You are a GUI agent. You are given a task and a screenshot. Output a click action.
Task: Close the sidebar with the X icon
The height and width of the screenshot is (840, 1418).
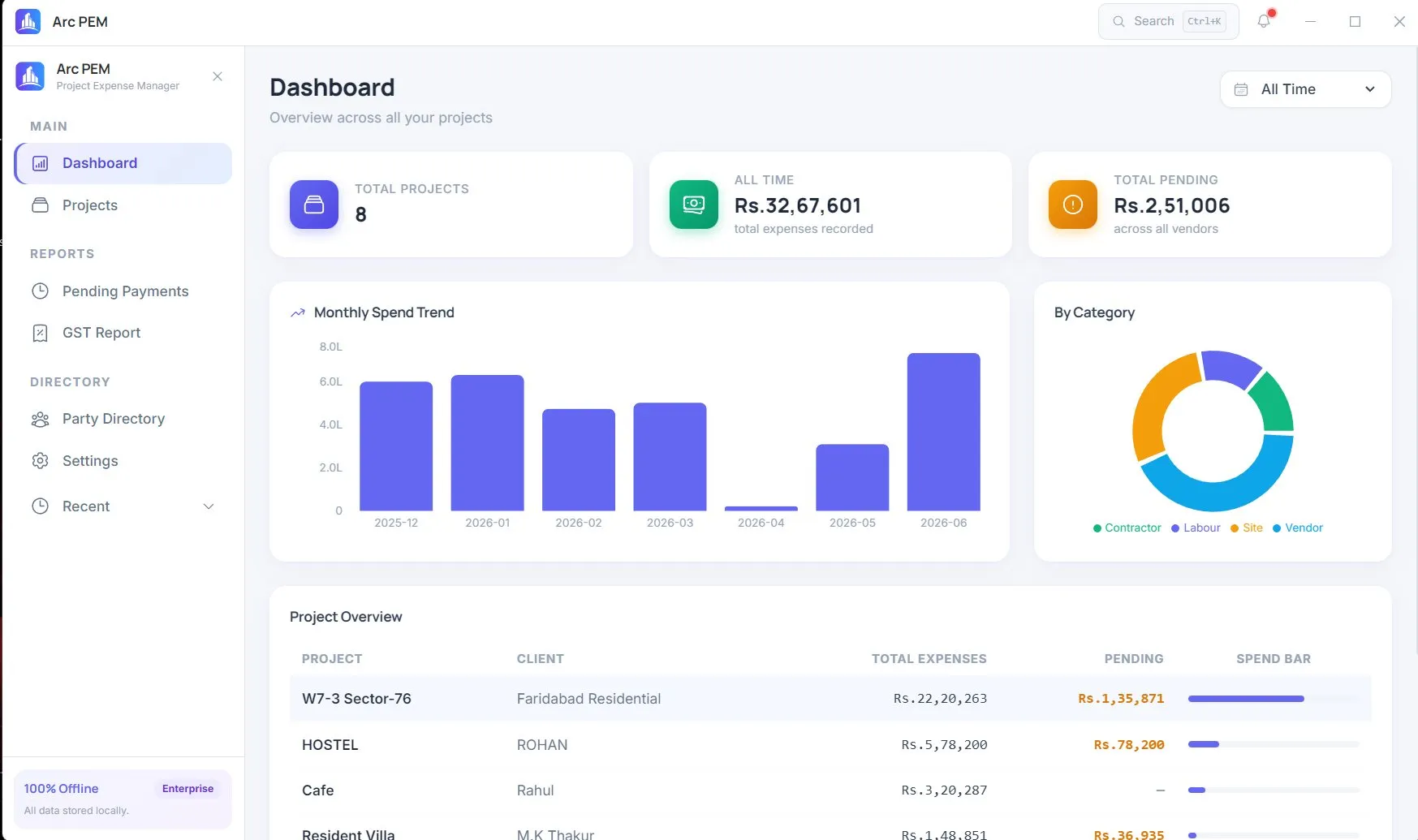click(x=218, y=76)
